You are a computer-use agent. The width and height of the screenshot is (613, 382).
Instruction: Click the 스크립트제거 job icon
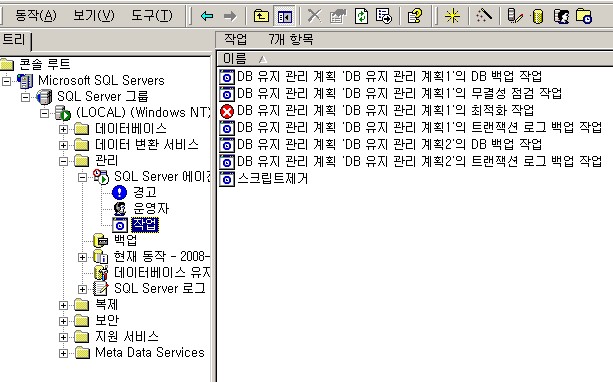[227, 179]
